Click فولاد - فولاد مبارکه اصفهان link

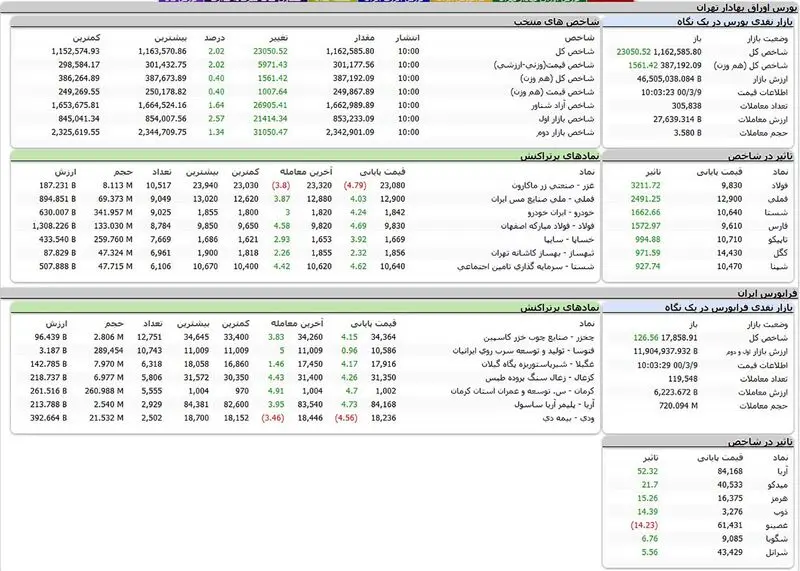pos(547,226)
